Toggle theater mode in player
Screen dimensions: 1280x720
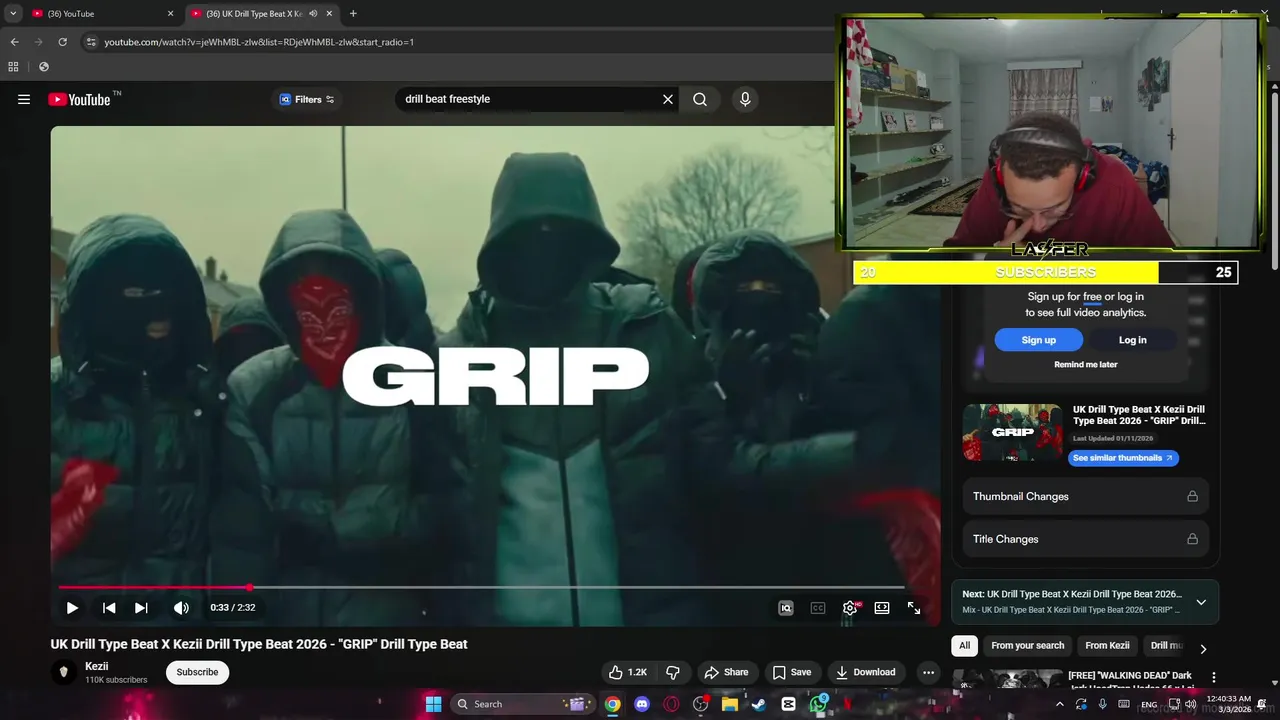pyautogui.click(x=882, y=607)
